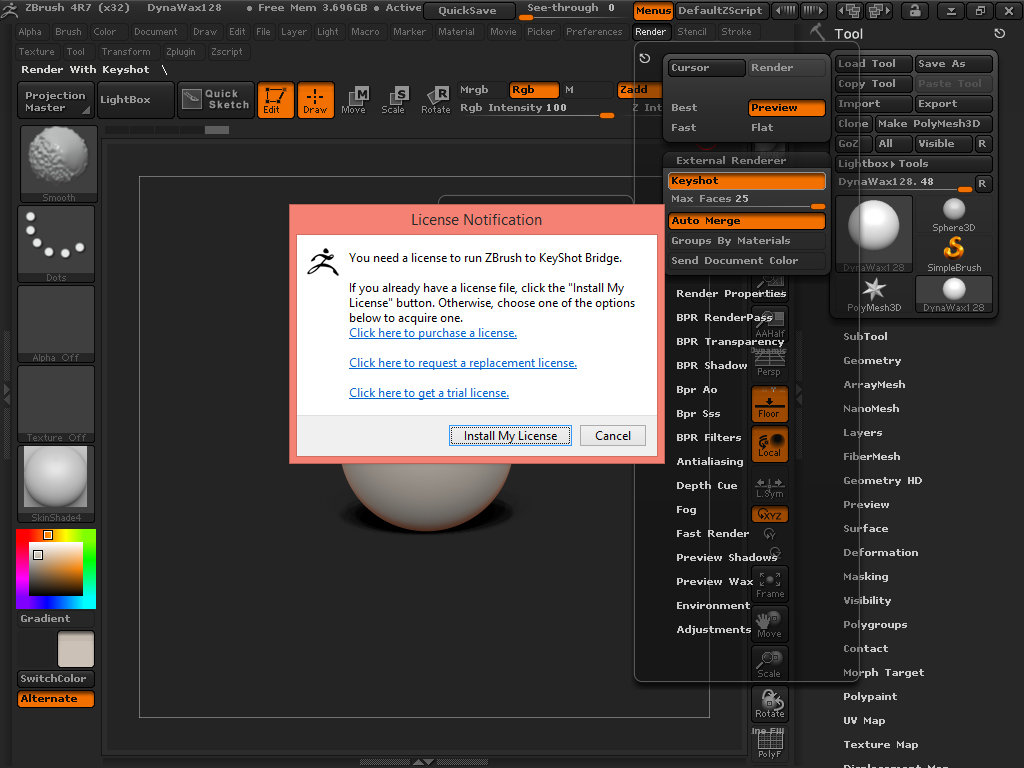Expand the BPR Shadow section
This screenshot has width=1024, height=768.
[711, 366]
